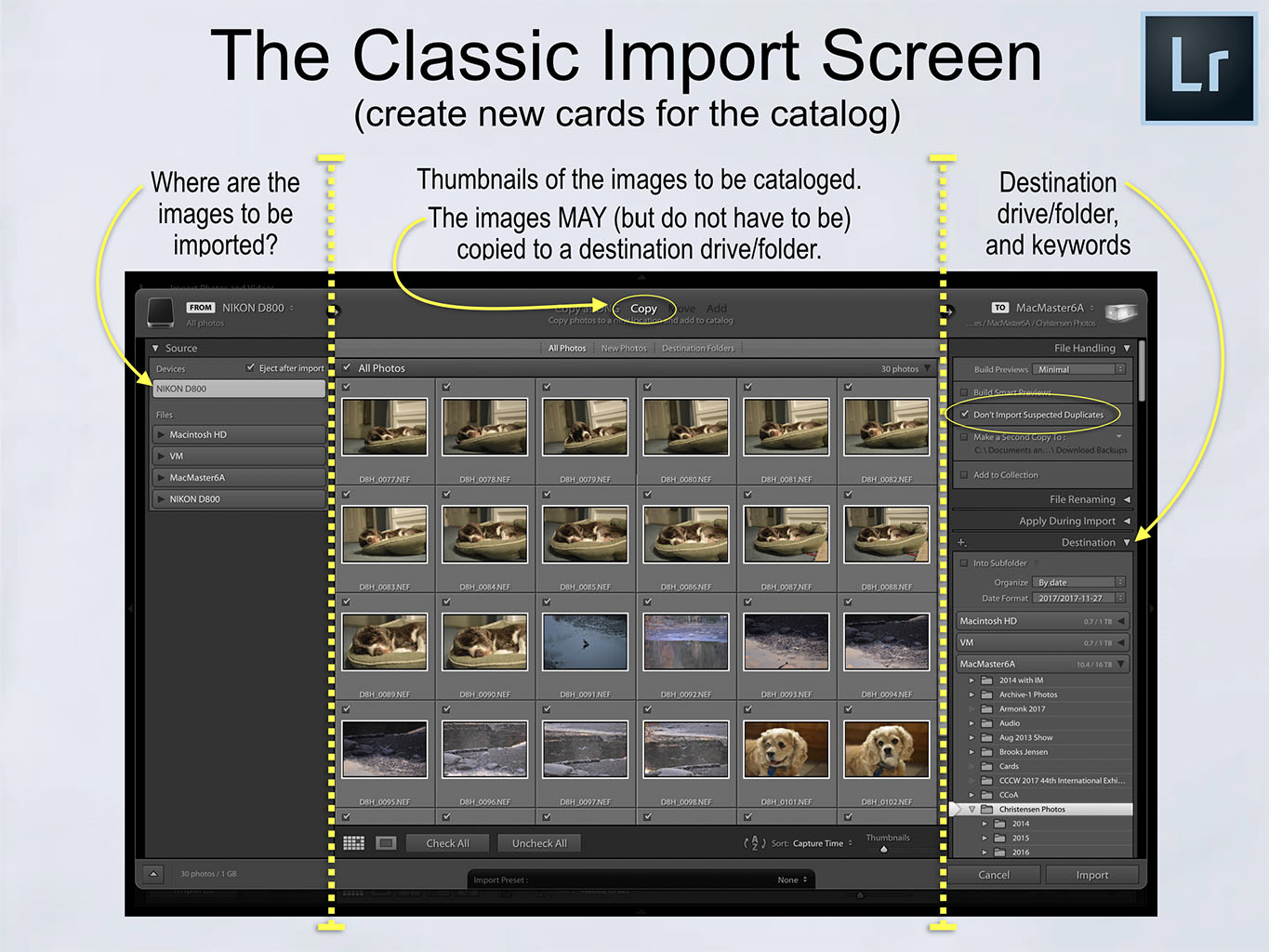1269x952 pixels.
Task: Adjust the Thumbnails size slider
Action: pos(883,849)
